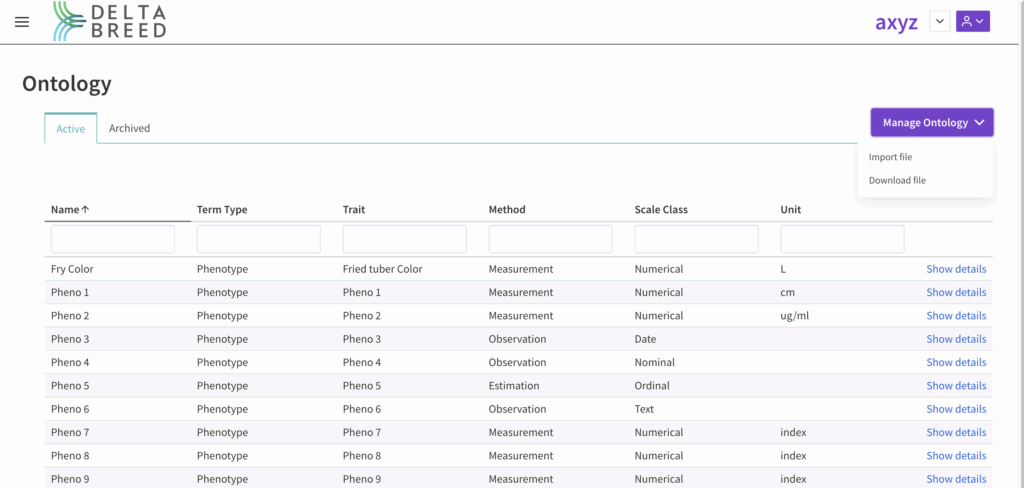Show details for Fry Color
This screenshot has width=1024, height=488.
pos(955,269)
